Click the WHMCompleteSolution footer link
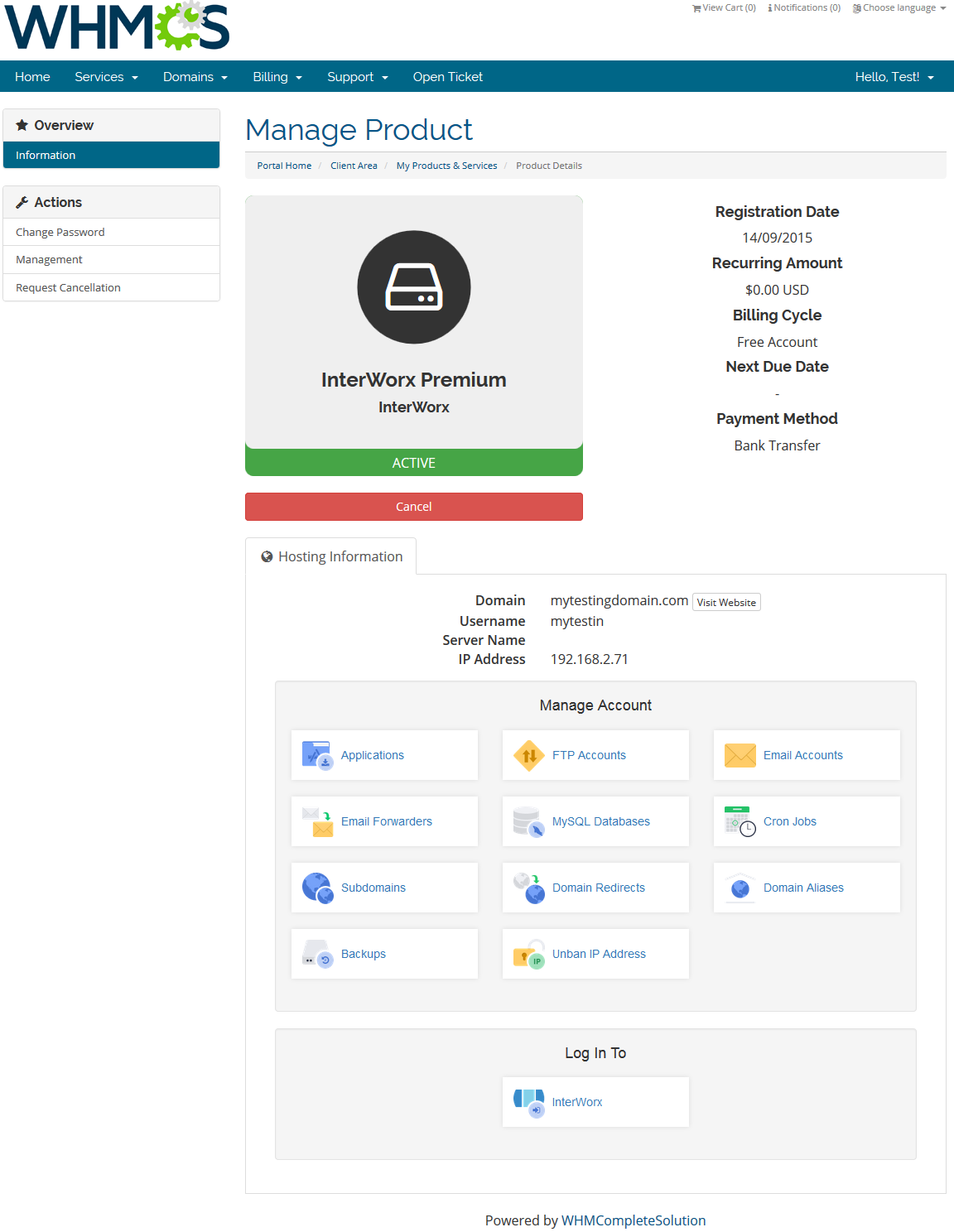 634,1220
